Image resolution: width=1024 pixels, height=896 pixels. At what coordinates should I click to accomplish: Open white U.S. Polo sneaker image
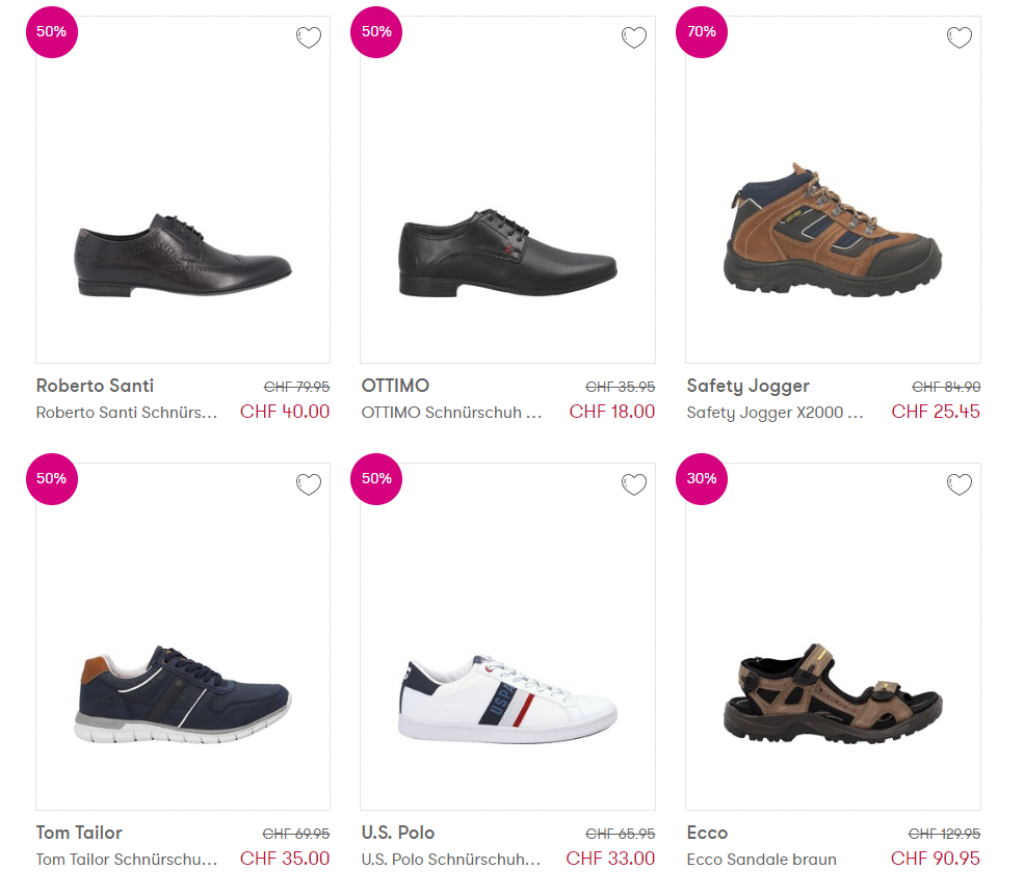tap(508, 698)
